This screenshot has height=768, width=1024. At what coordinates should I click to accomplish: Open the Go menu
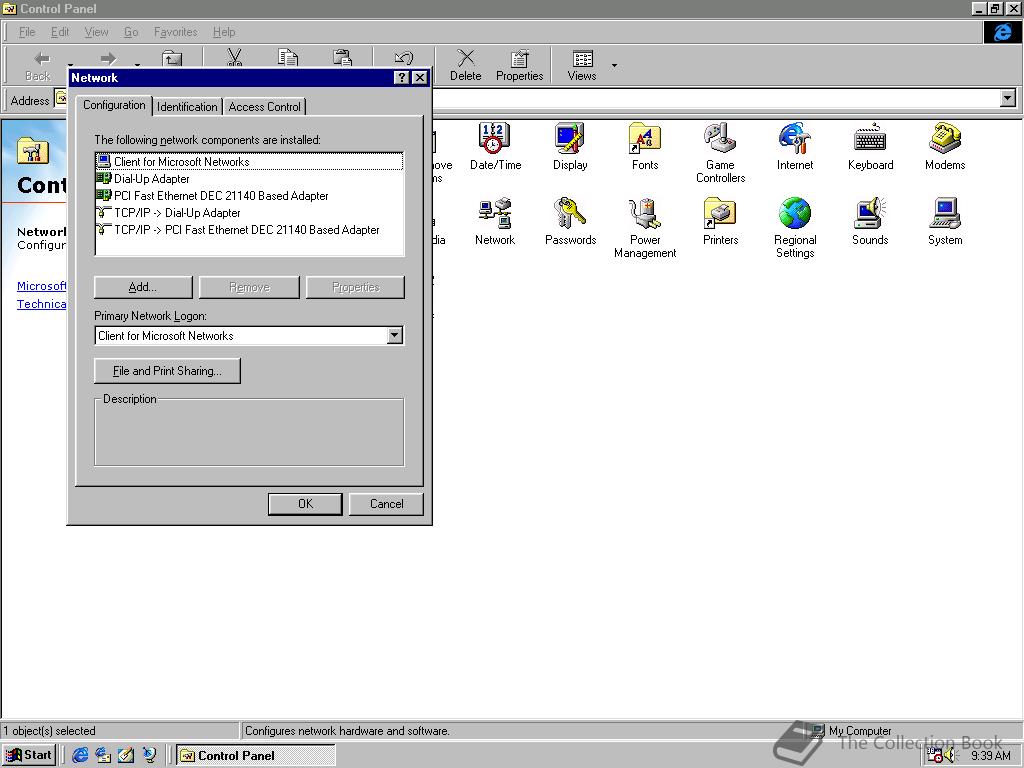pyautogui.click(x=131, y=32)
